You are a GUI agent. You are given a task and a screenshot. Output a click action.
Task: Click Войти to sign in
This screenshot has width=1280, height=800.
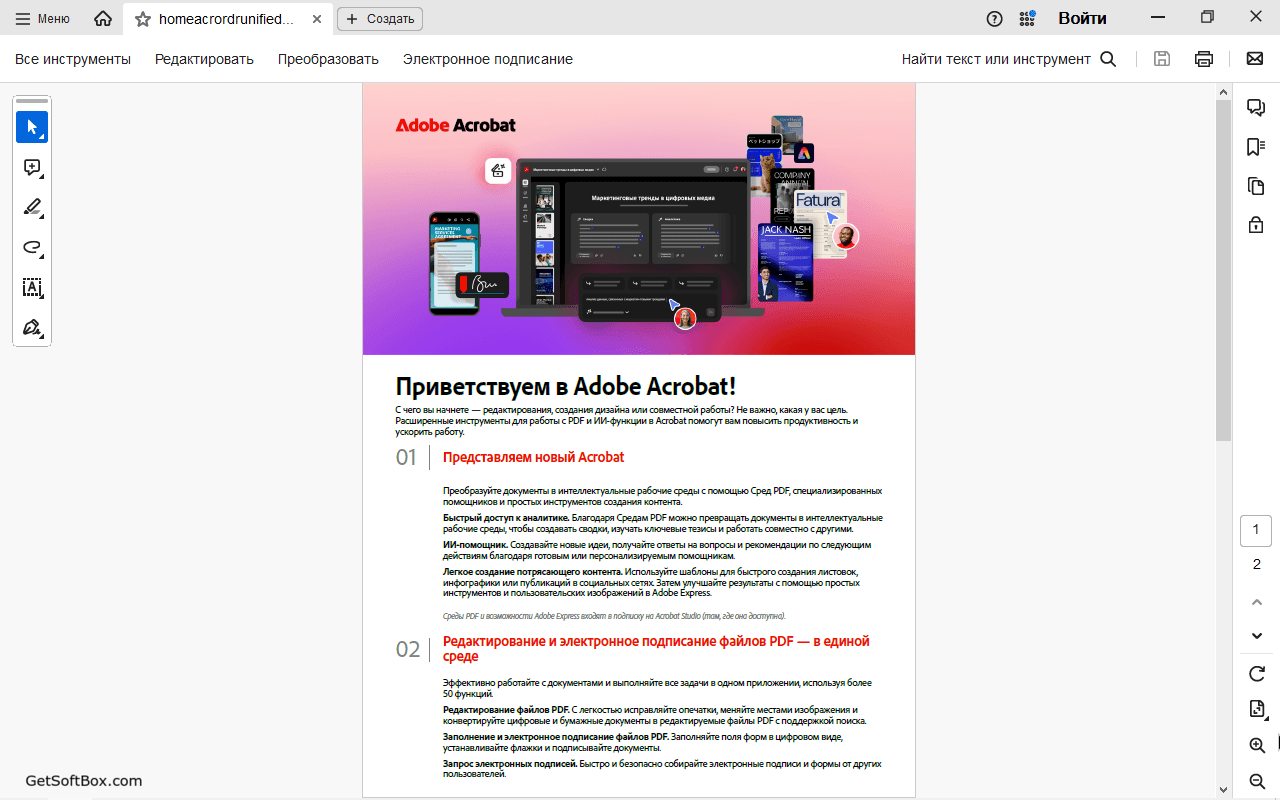(1082, 18)
